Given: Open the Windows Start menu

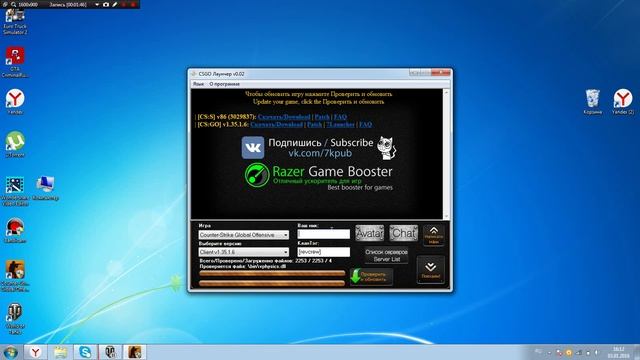Looking at the screenshot, I should [x=10, y=352].
